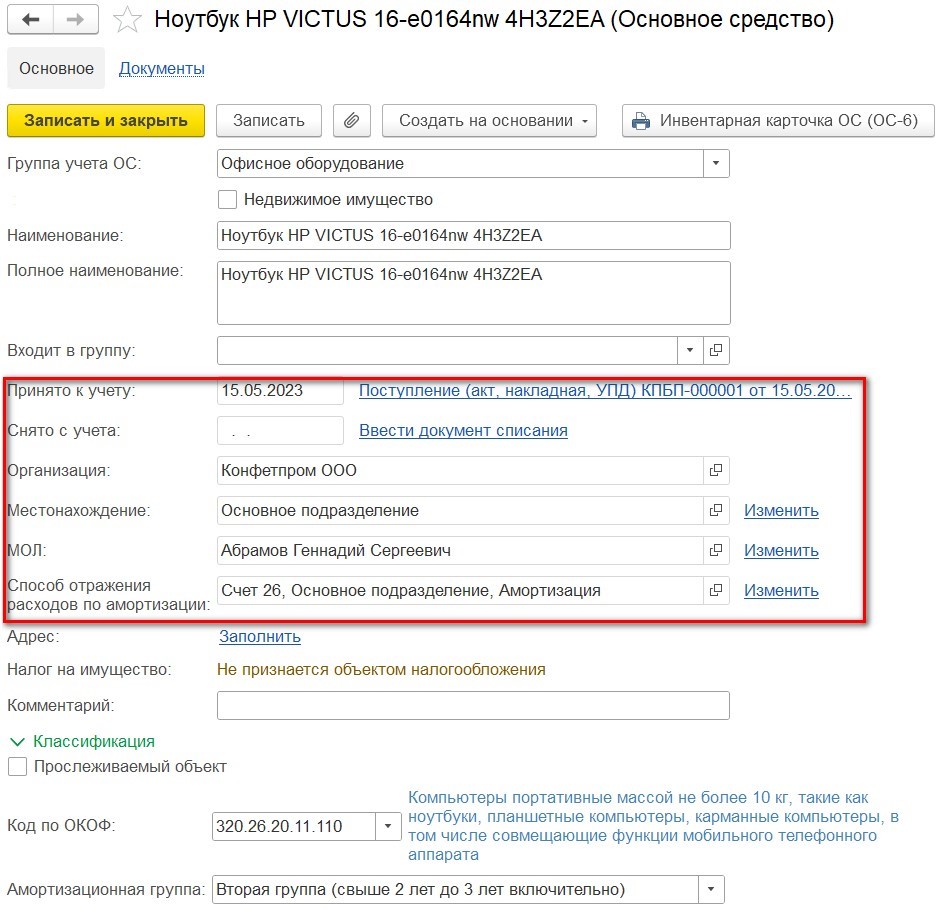The width and height of the screenshot is (946, 915).
Task: Toggle the Недвижимое имущество checkbox
Action: pyautogui.click(x=227, y=200)
